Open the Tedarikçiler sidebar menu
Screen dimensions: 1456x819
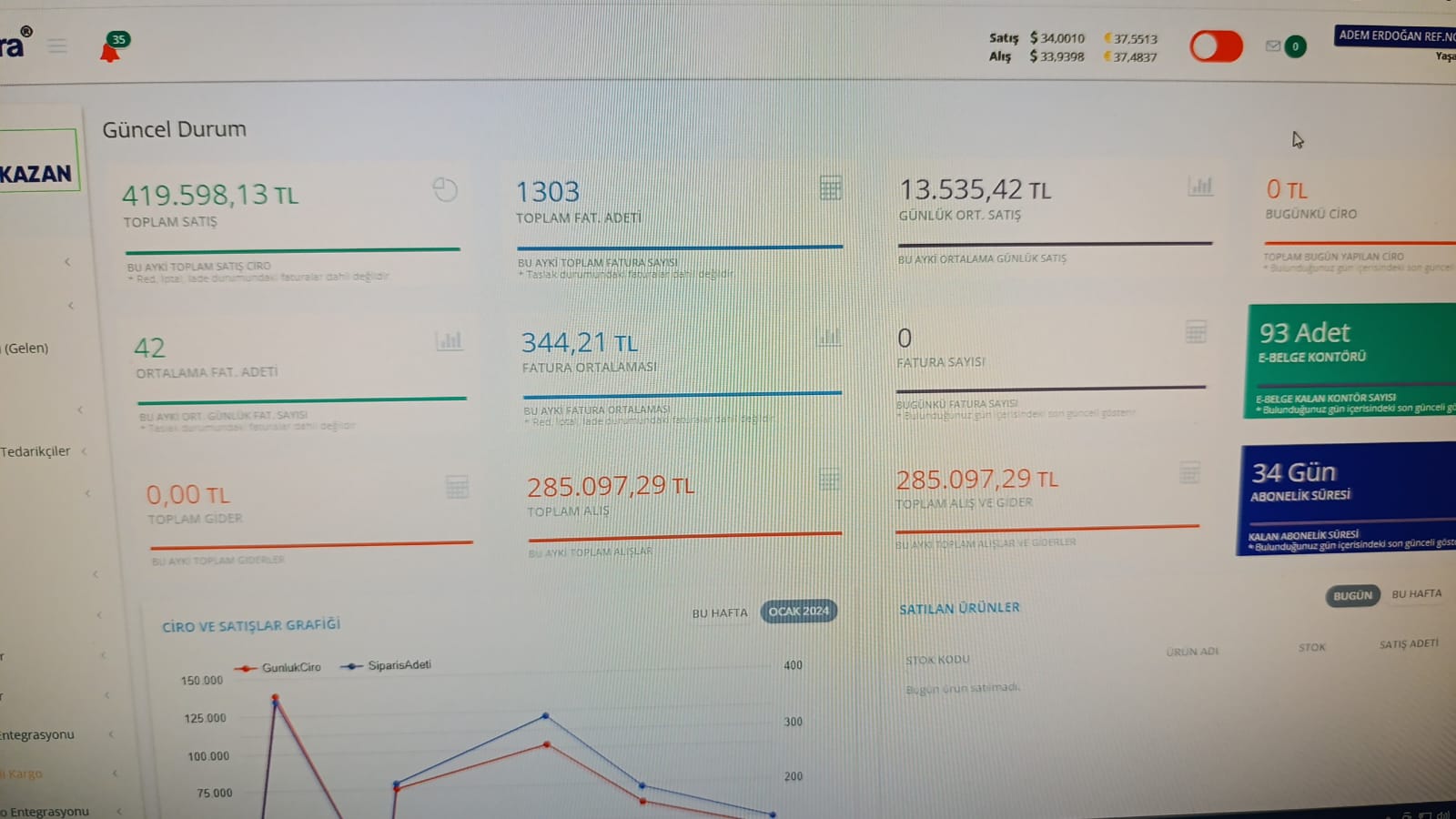[35, 451]
